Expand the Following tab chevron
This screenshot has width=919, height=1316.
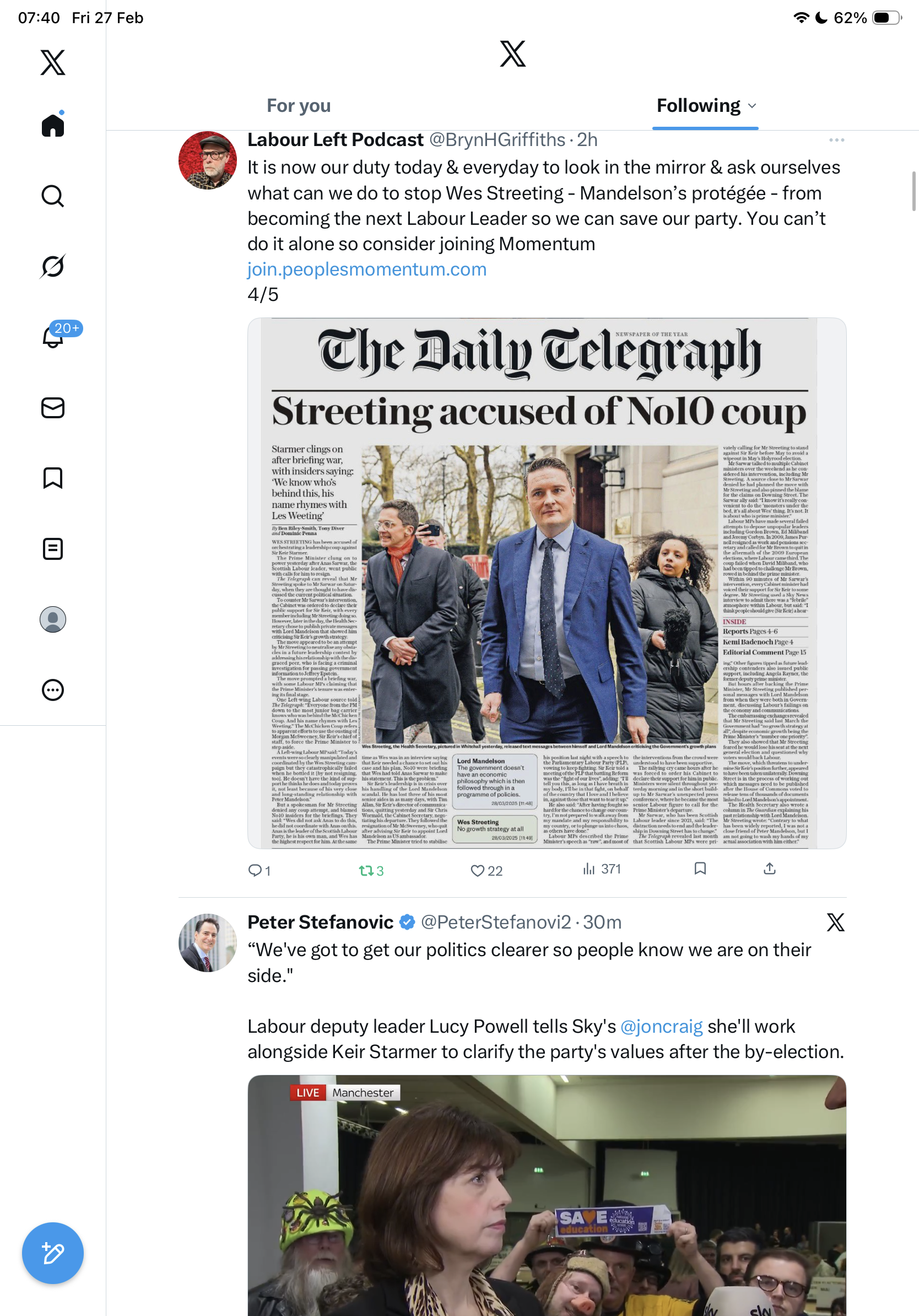click(752, 106)
